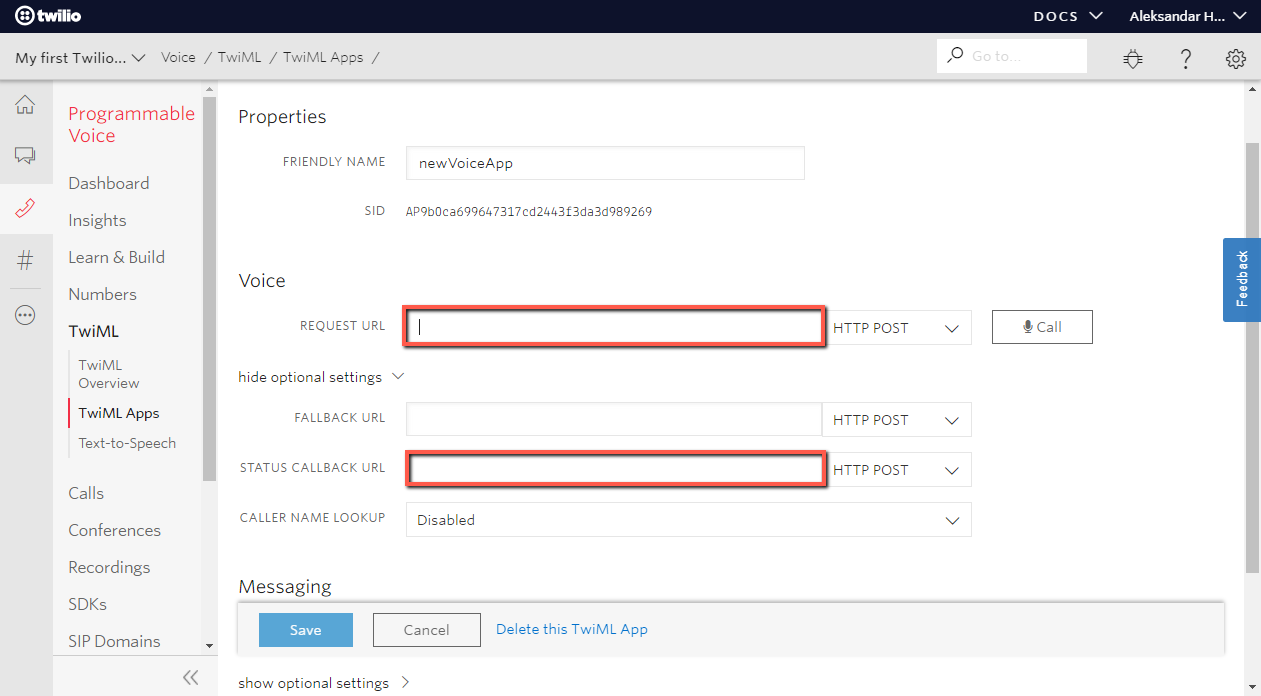Focus the Fallback URL input field

coord(614,420)
